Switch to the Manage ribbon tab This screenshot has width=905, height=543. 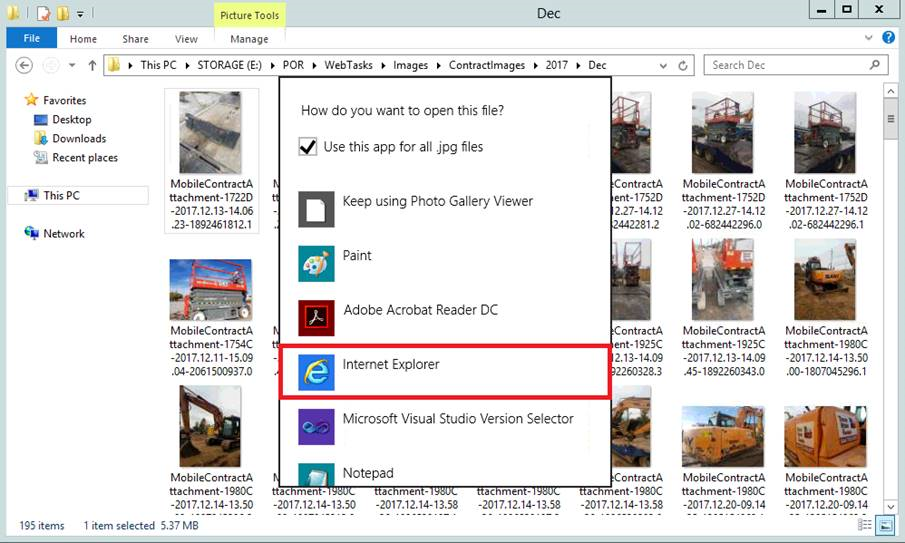click(x=249, y=39)
